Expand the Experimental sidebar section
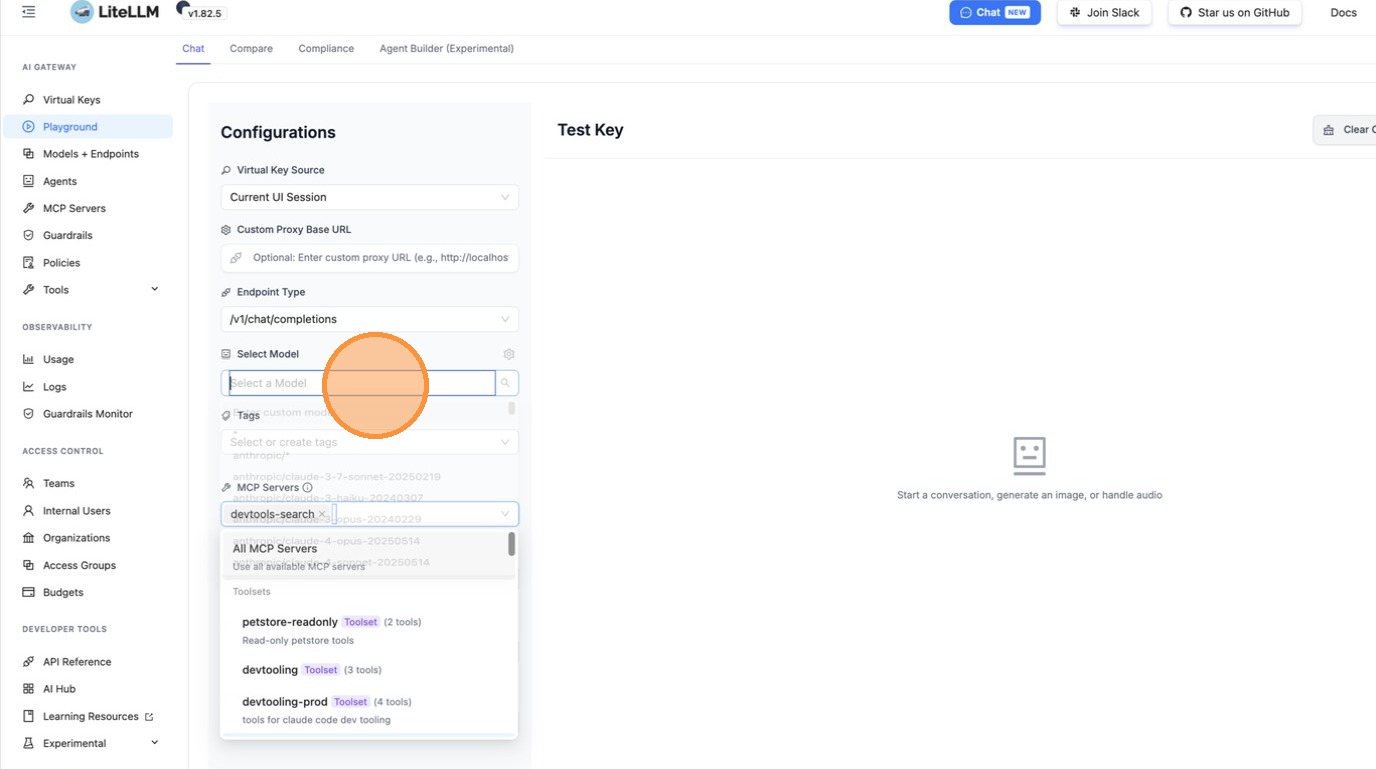Screen dimensions: 1376x769 pos(154,743)
